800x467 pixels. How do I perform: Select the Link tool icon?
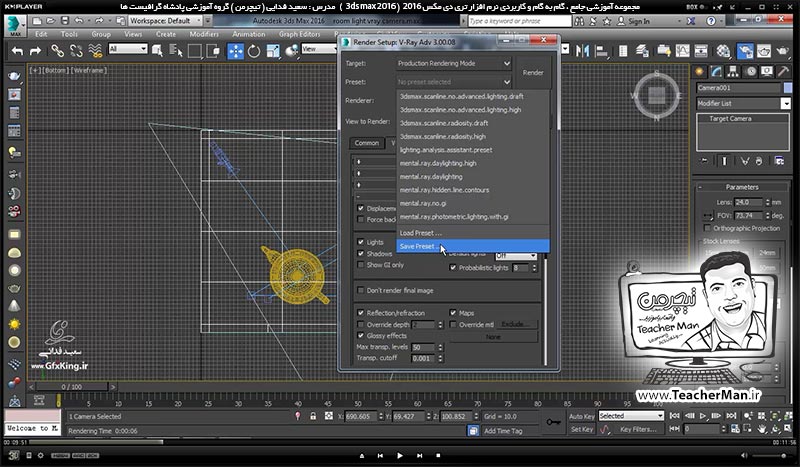click(57, 51)
